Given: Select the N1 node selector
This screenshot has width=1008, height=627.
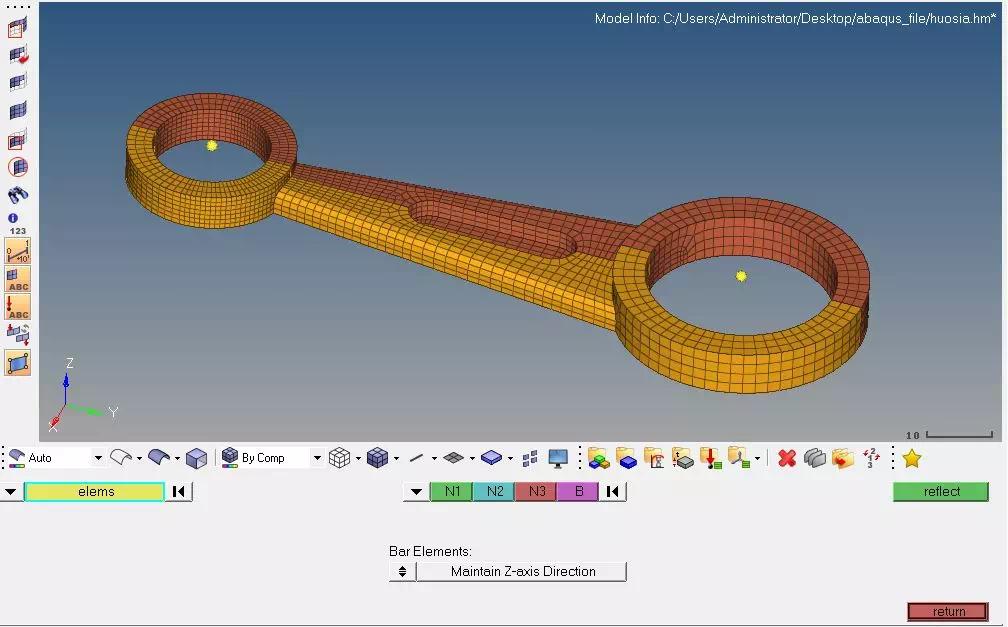Looking at the screenshot, I should 452,491.
